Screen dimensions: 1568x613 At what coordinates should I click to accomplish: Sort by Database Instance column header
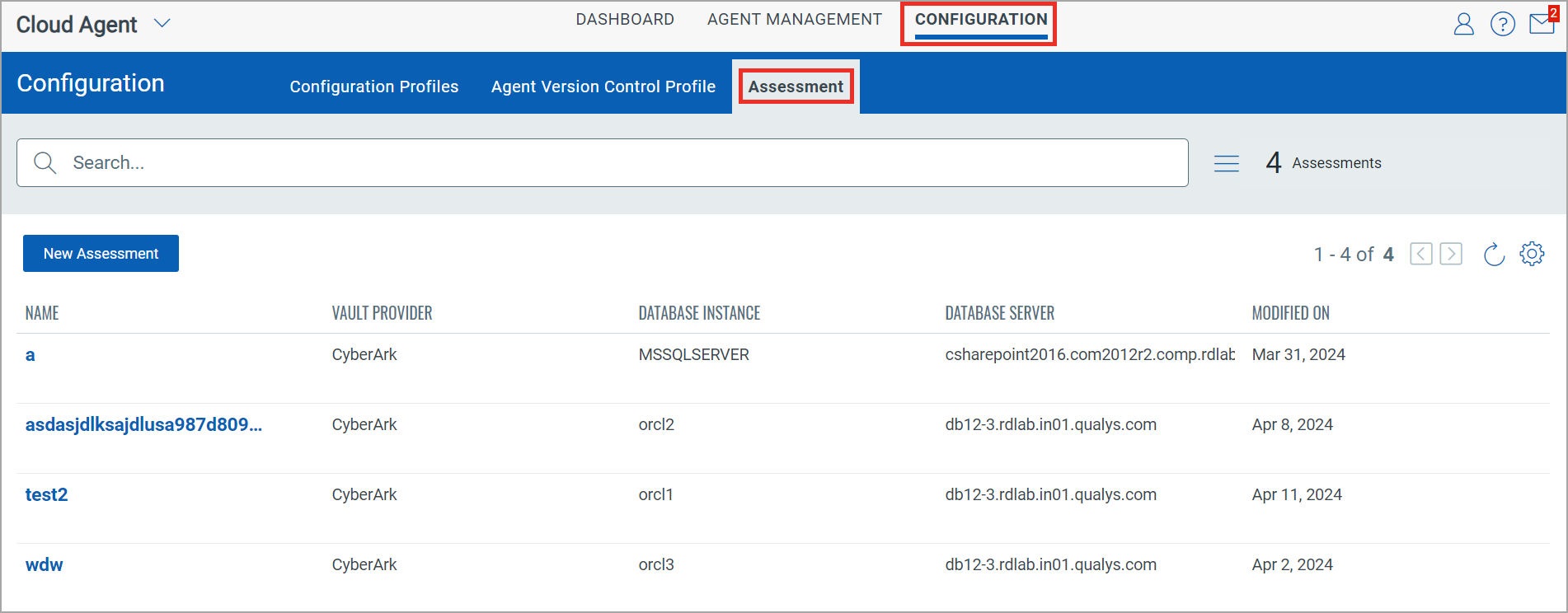pos(699,313)
